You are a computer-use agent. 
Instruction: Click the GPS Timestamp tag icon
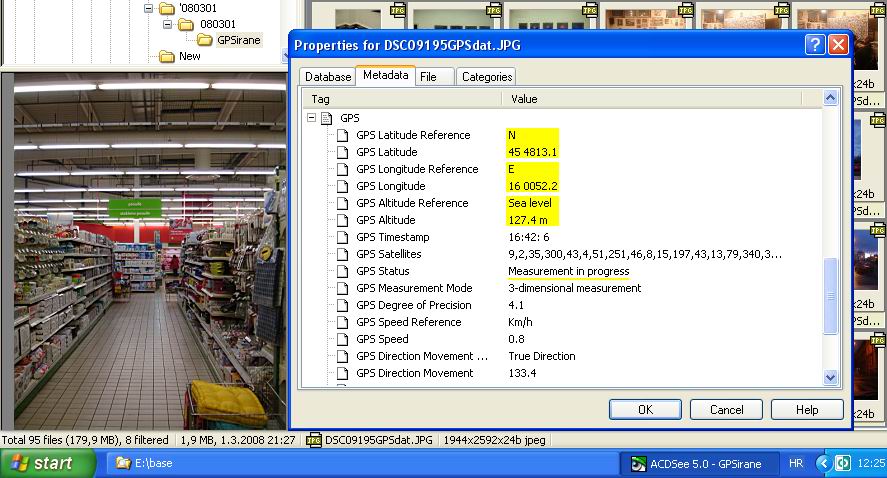tap(342, 237)
